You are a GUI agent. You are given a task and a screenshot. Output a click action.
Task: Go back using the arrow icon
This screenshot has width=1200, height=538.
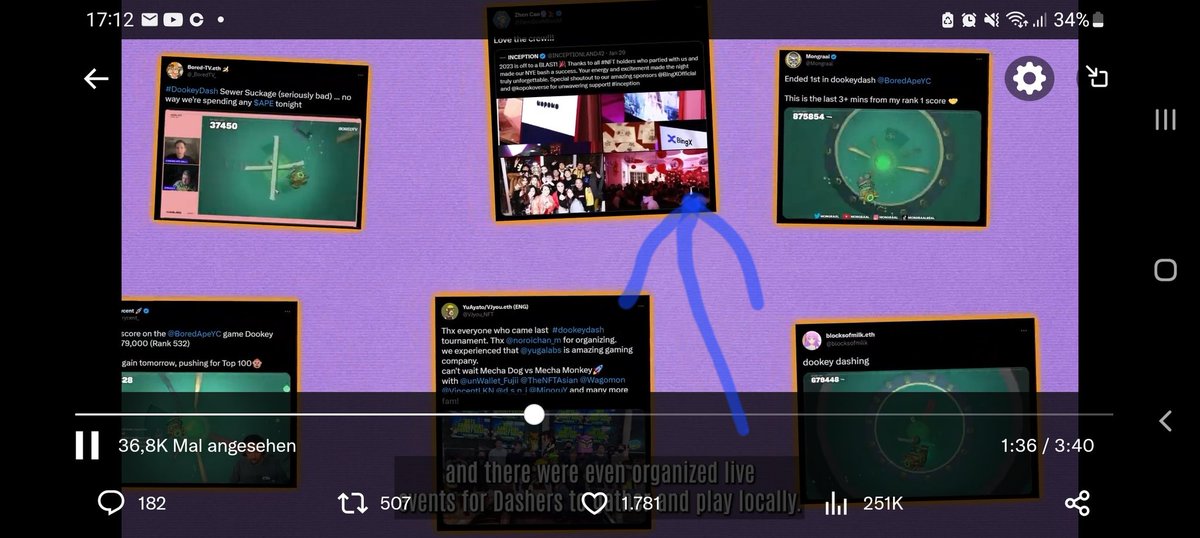(x=96, y=79)
